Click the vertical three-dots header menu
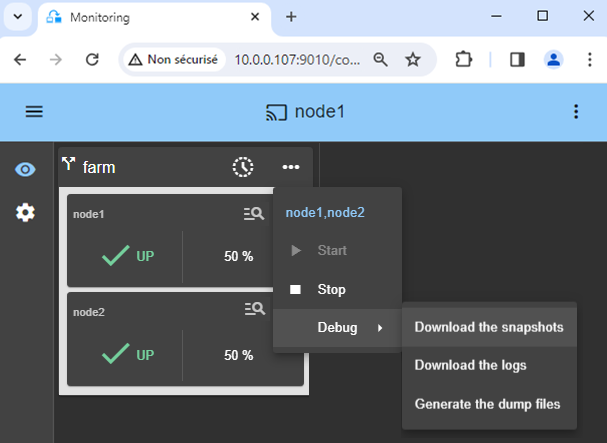607x443 pixels. (x=575, y=111)
